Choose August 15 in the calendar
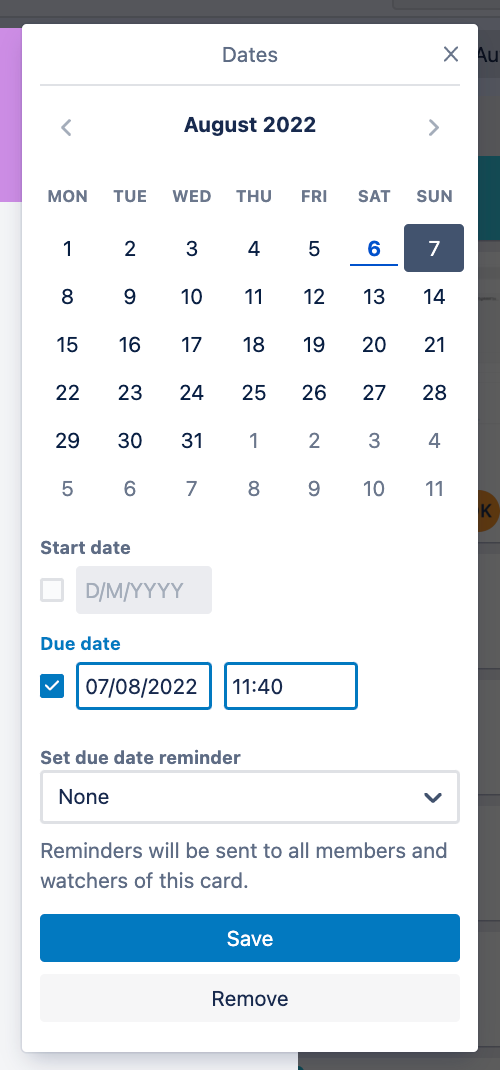 coord(67,345)
